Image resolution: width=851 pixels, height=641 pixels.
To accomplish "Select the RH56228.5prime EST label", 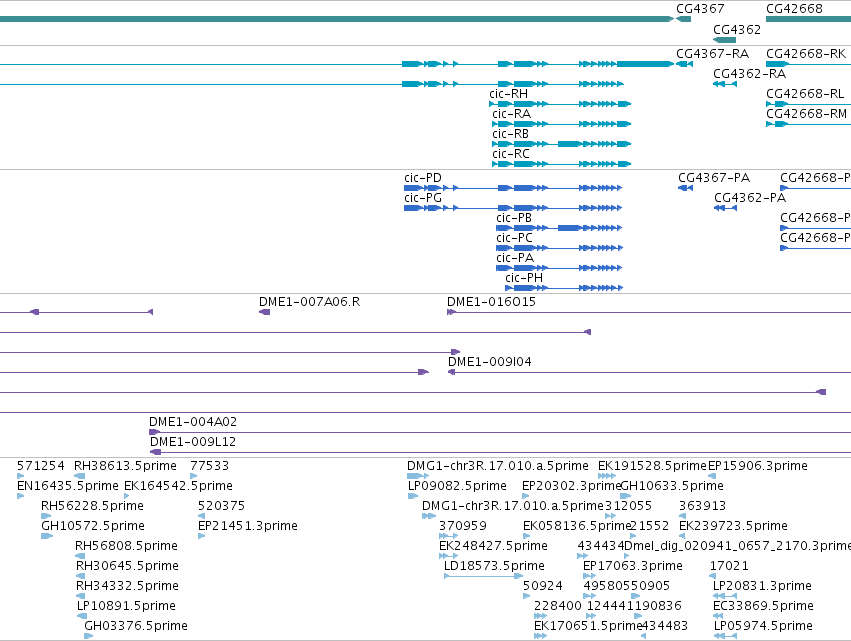I will coord(92,506).
